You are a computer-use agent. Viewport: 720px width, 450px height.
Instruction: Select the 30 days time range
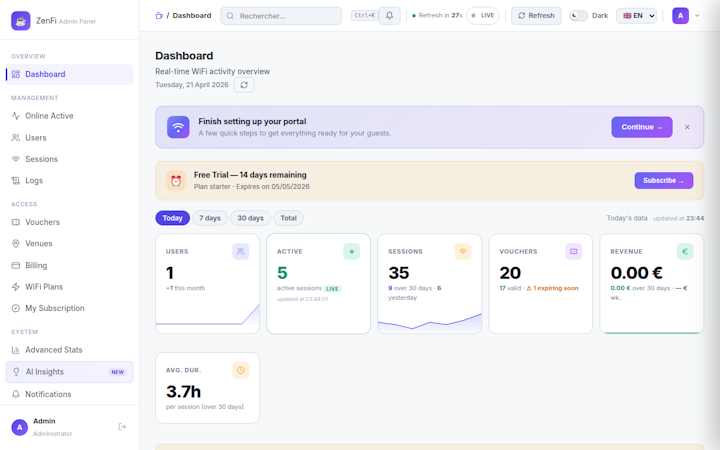250,218
